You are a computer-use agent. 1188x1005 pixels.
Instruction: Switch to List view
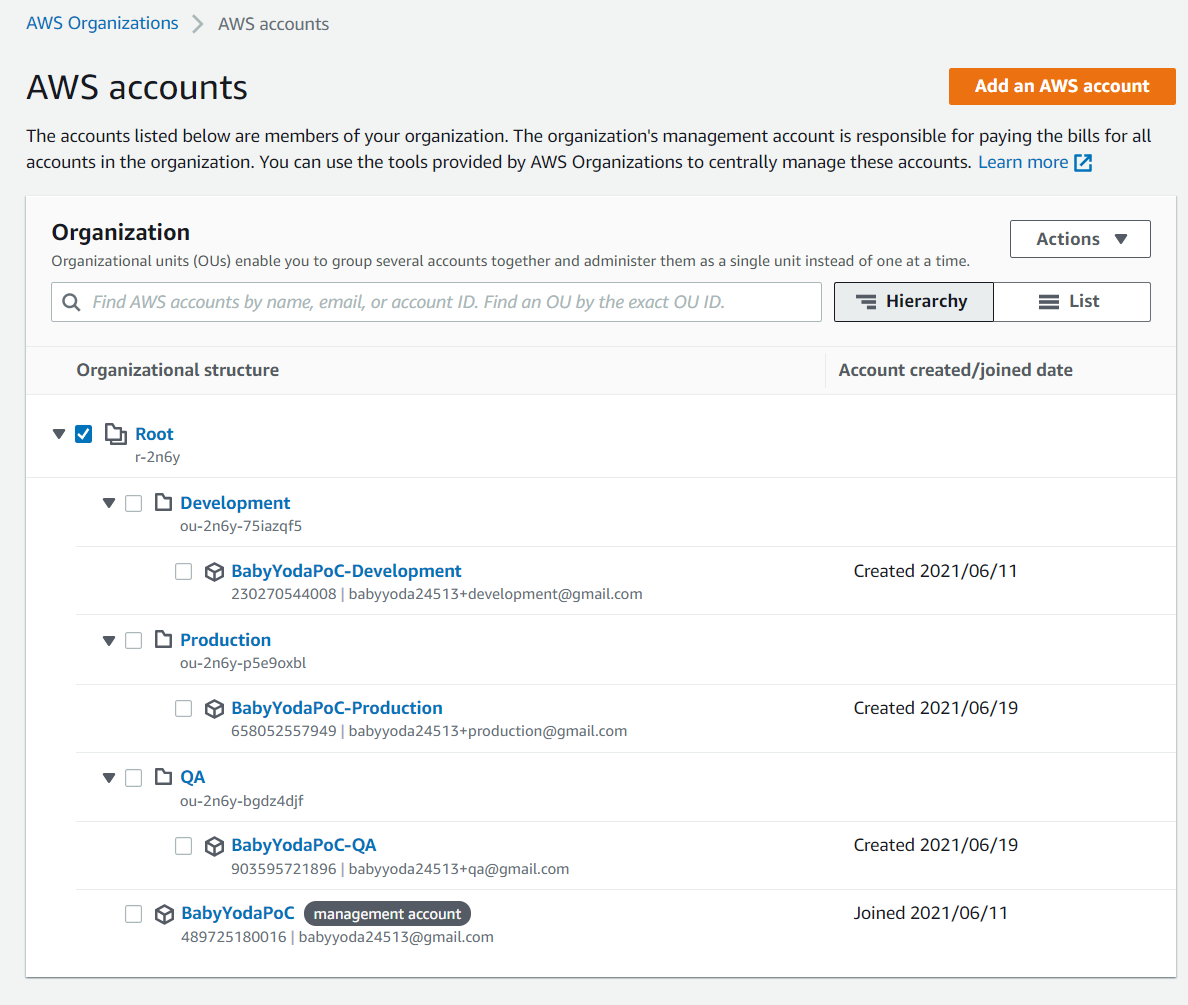click(x=1071, y=302)
